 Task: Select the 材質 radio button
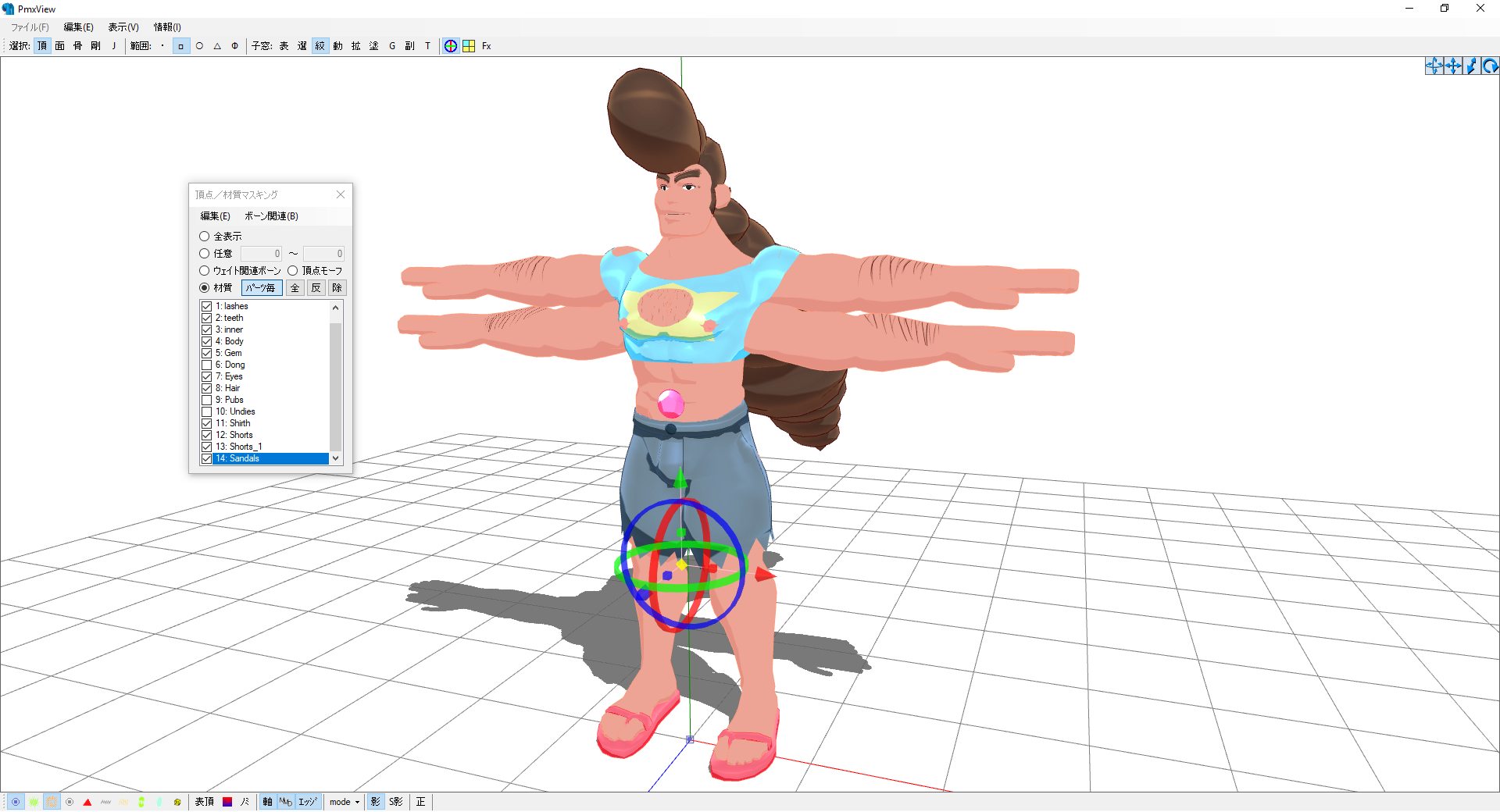click(x=216, y=288)
